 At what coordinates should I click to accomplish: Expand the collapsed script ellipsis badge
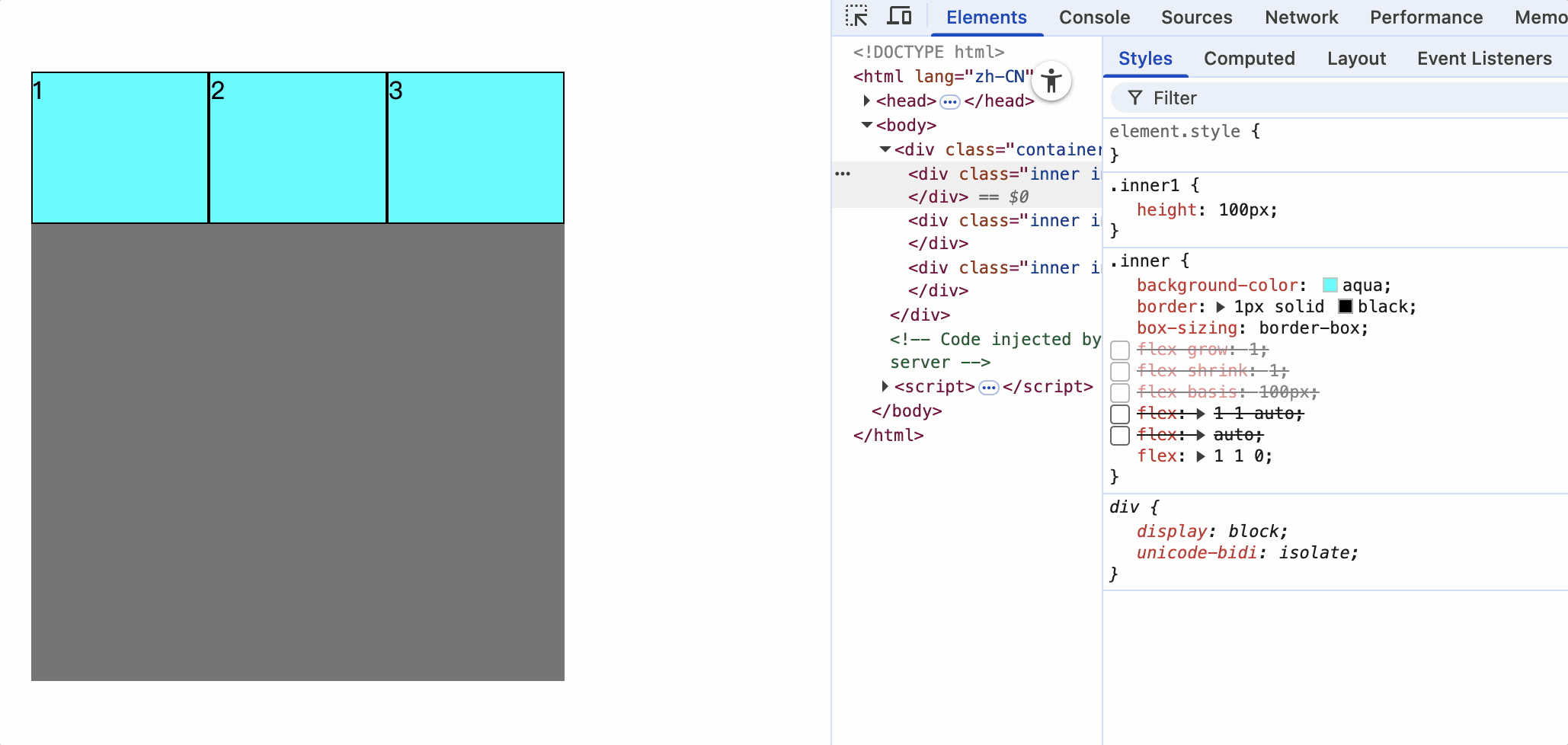pyautogui.click(x=989, y=388)
